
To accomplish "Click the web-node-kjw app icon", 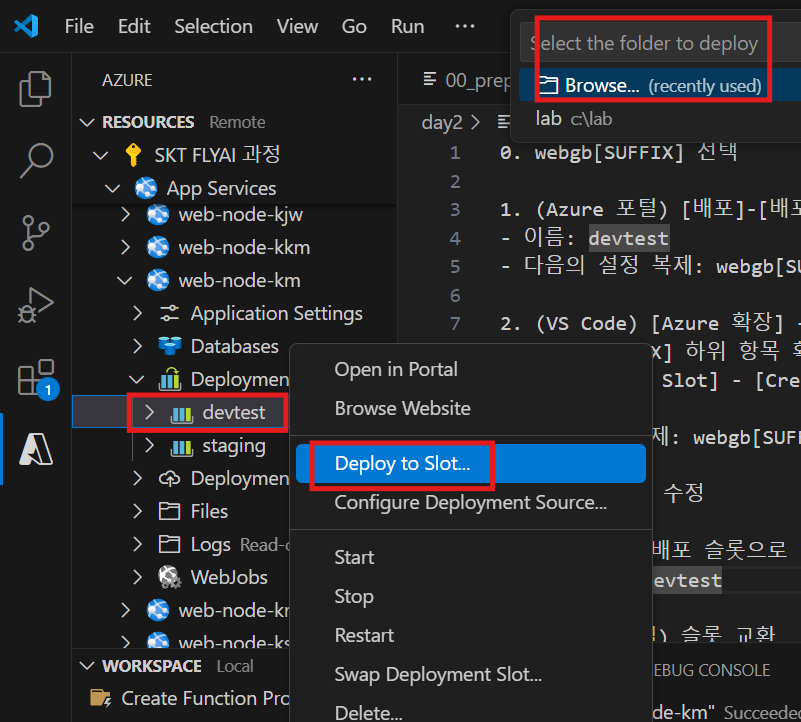I will point(158,215).
